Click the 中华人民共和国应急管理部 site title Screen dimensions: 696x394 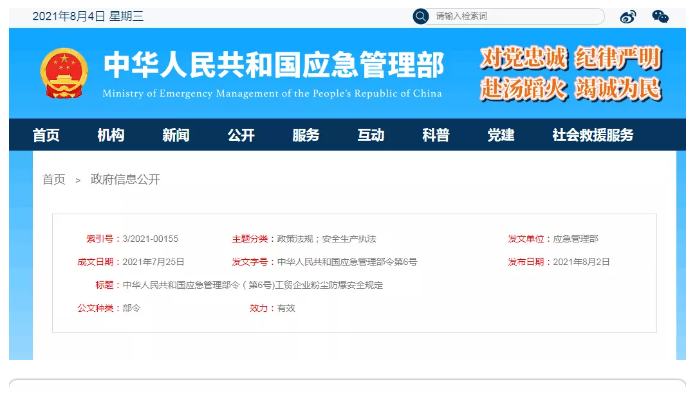click(x=273, y=65)
